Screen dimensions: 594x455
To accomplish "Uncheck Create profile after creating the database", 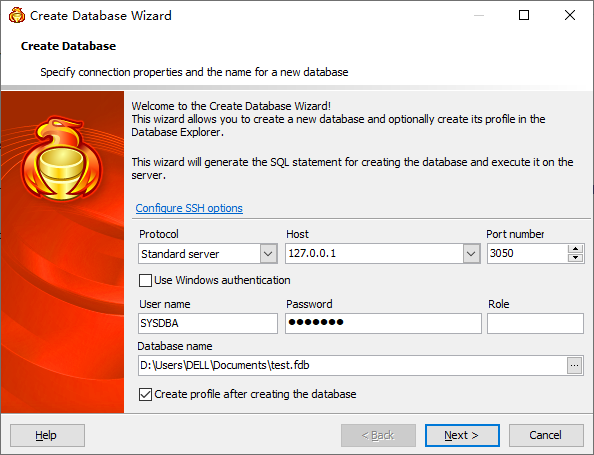I will tap(145, 394).
